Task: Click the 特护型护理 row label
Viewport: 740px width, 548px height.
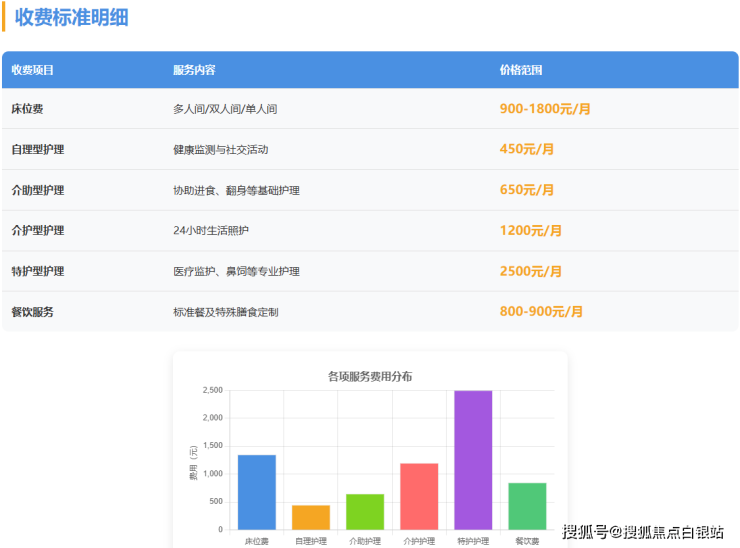Action: 38,271
